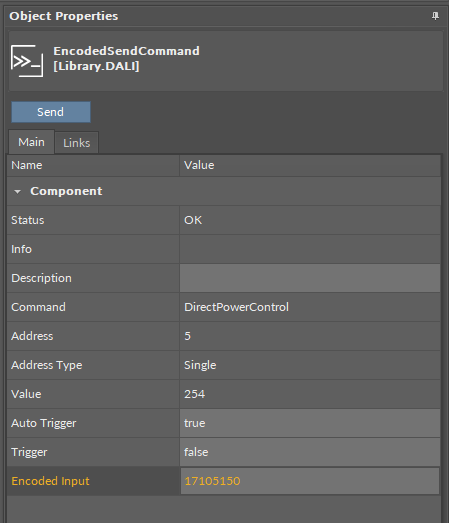Click the Description value input field
The height and width of the screenshot is (523, 449).
click(x=310, y=278)
